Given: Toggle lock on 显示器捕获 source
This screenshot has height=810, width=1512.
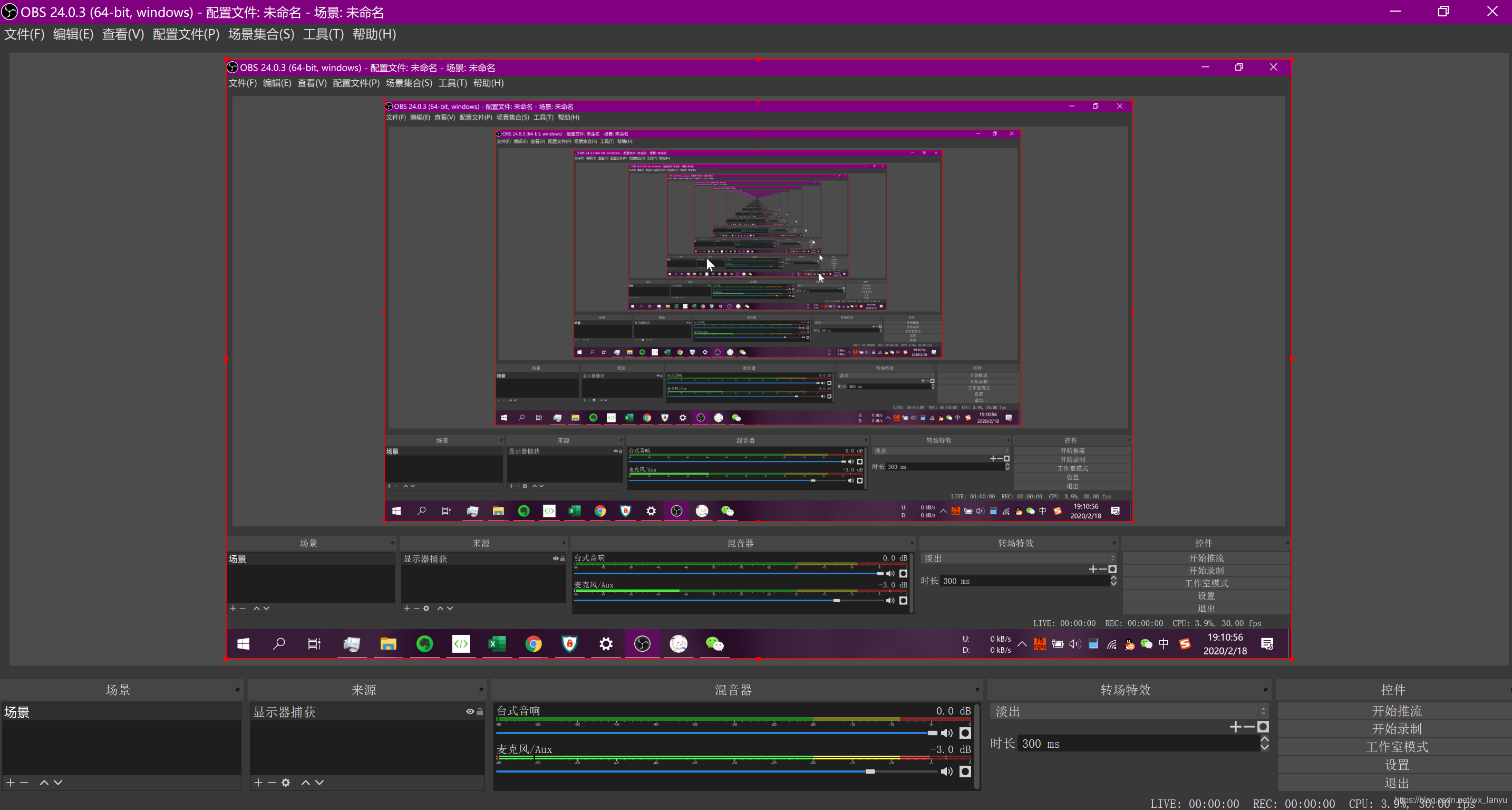Looking at the screenshot, I should tap(480, 711).
